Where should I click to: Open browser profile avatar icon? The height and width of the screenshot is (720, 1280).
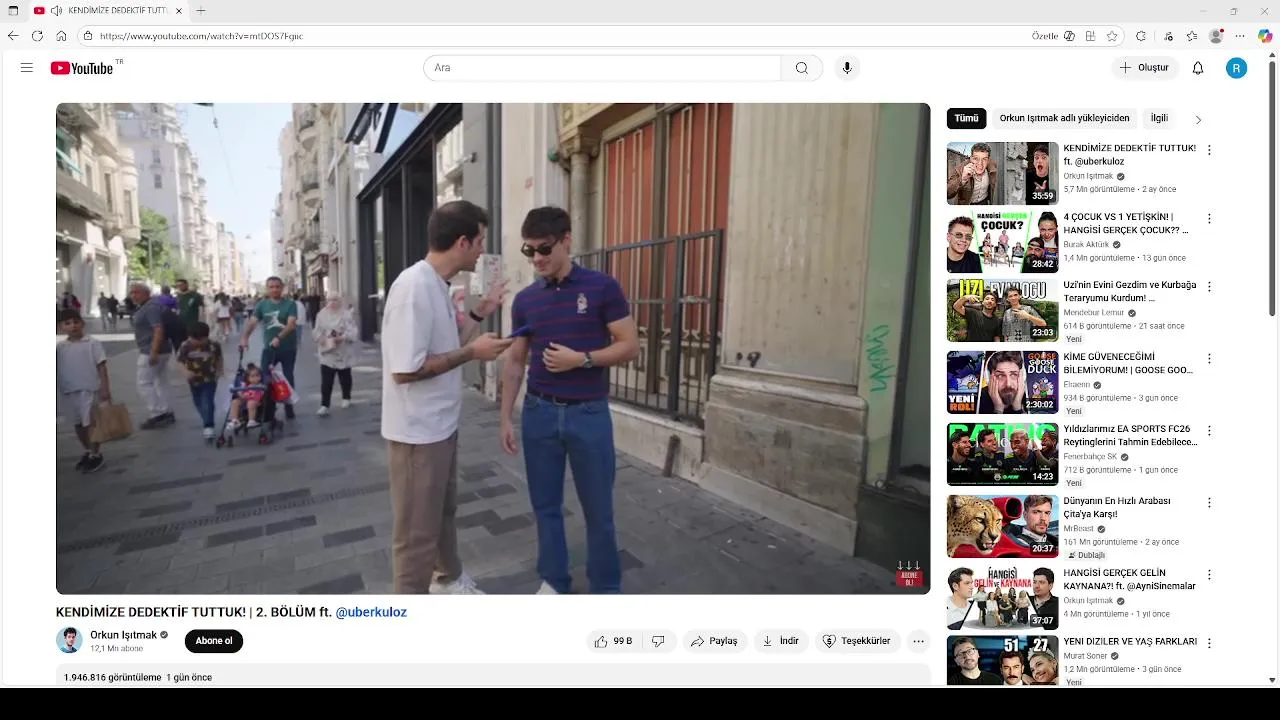click(1216, 36)
